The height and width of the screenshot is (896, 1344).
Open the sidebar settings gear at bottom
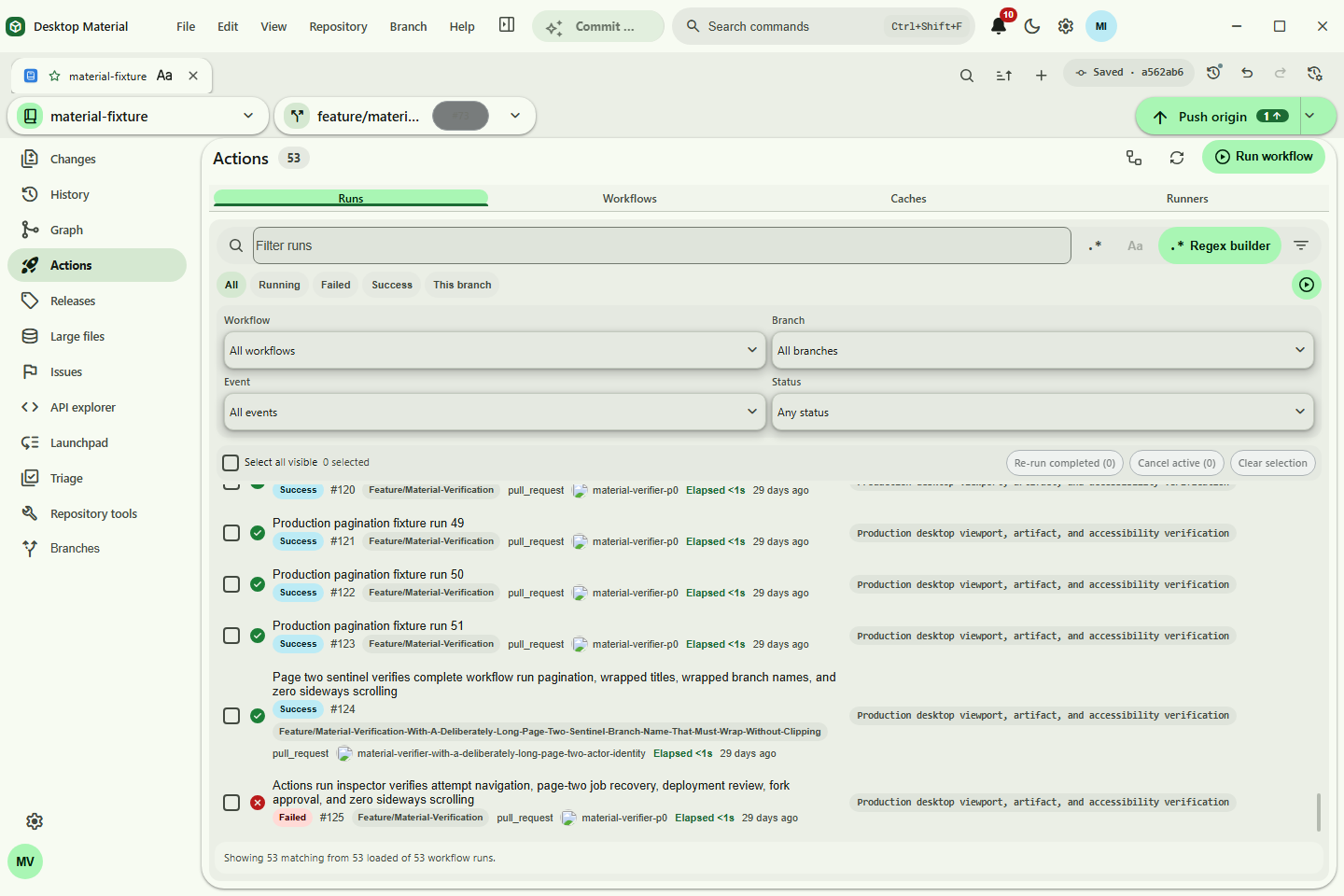click(35, 821)
